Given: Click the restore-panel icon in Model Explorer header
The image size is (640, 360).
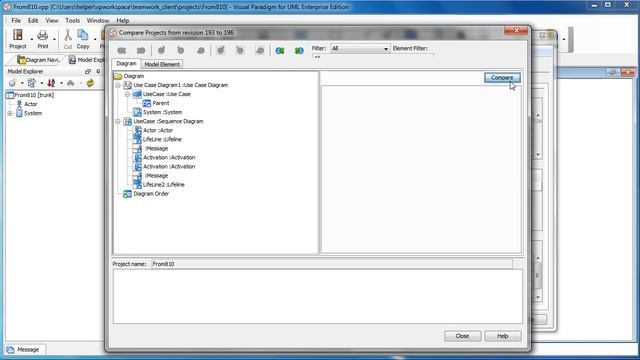Looking at the screenshot, I should tap(87, 71).
